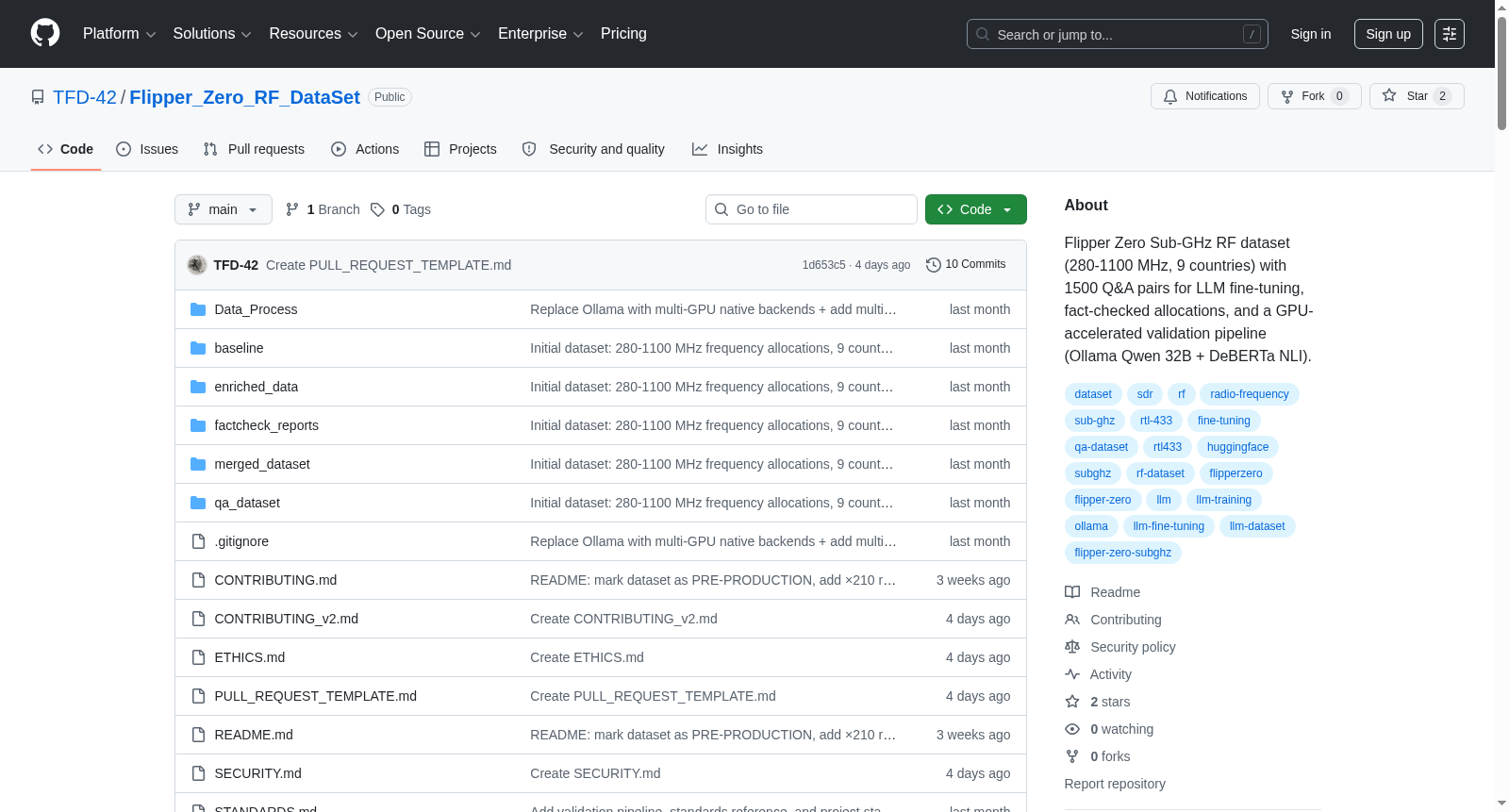Click the merged_dataset folder icon
The height and width of the screenshot is (812, 1509).
coord(198,464)
